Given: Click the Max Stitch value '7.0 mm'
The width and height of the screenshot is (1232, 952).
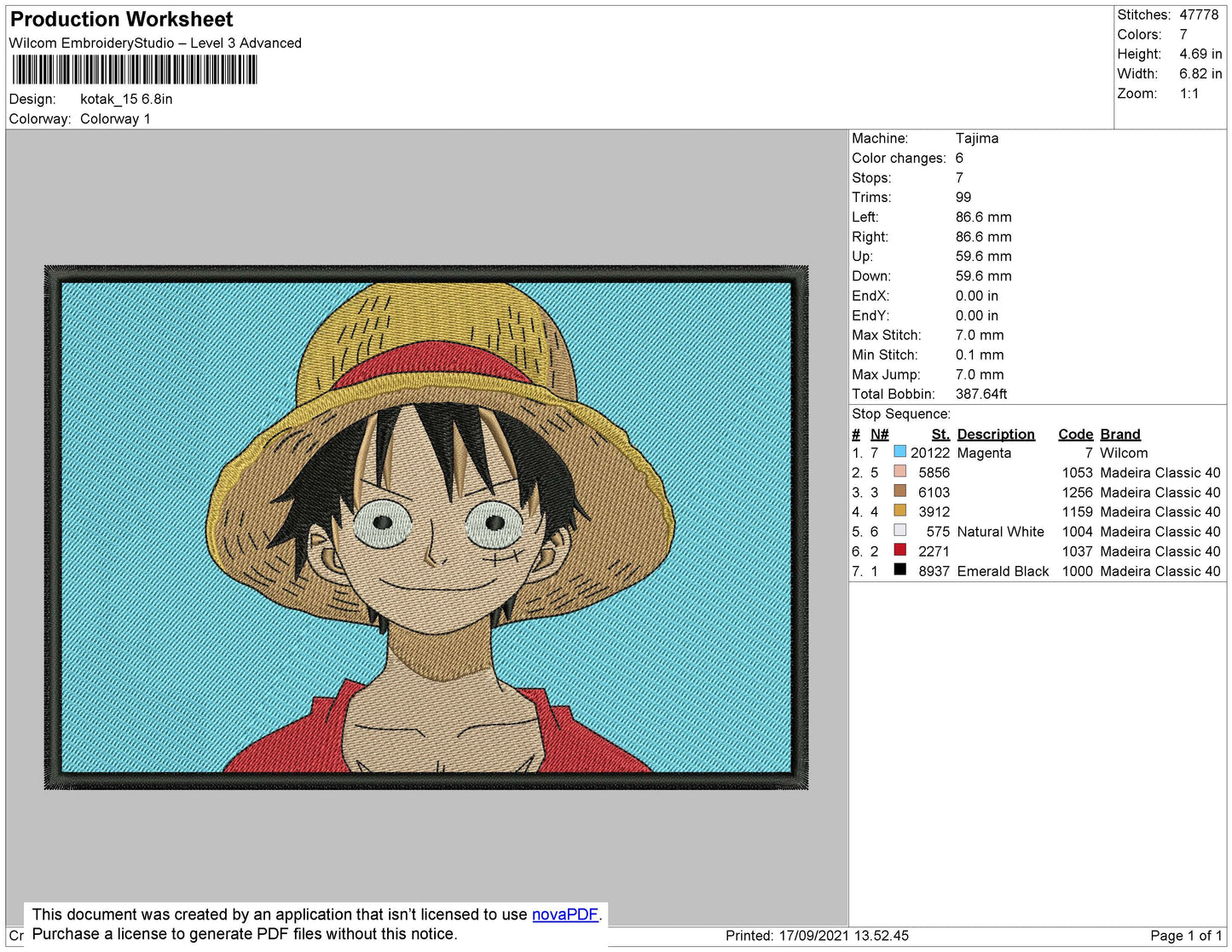Looking at the screenshot, I should (x=980, y=335).
